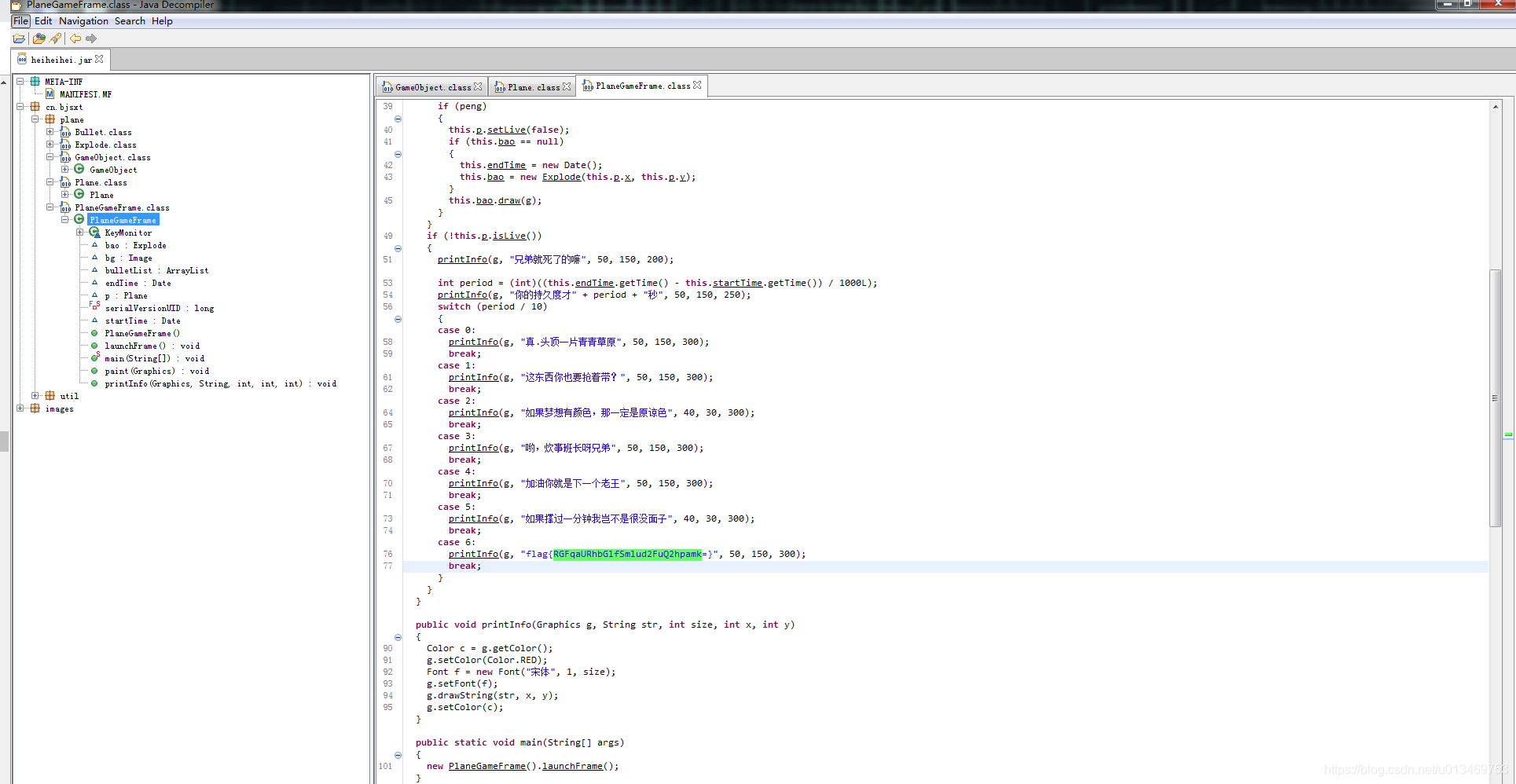Follow Explode link on line 43
The image size is (1516, 784).
click(x=561, y=177)
